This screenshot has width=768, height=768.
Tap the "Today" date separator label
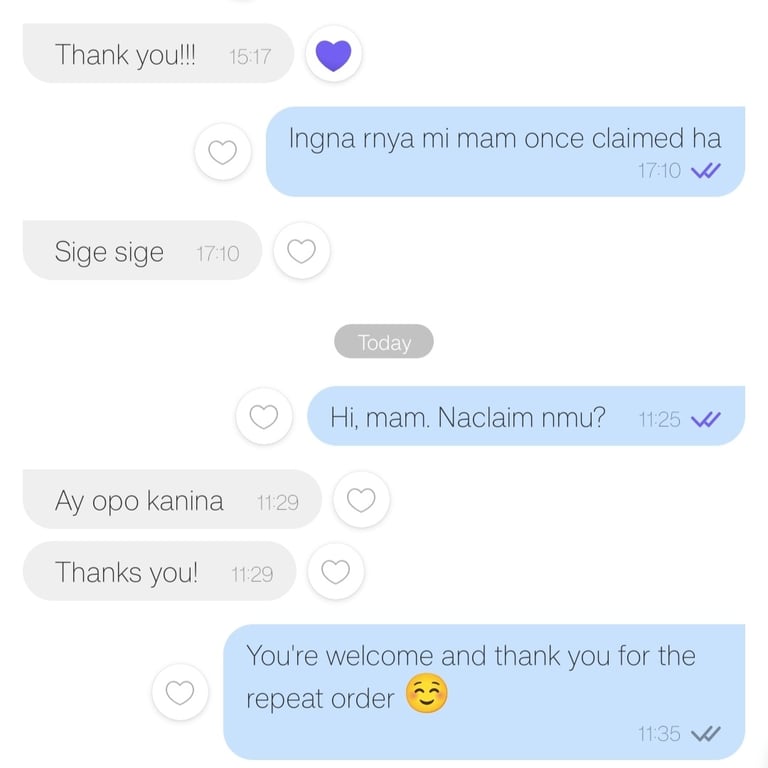(384, 341)
